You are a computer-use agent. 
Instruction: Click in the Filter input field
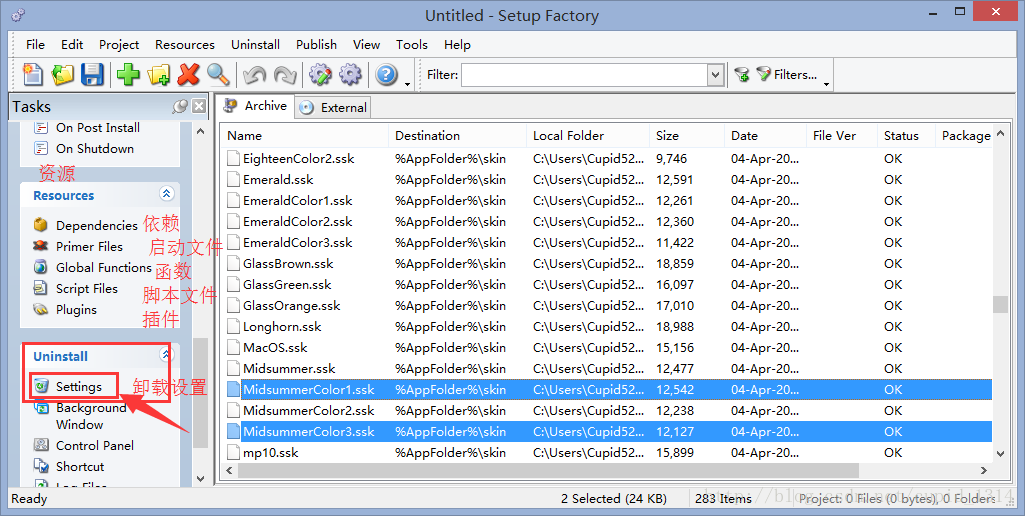click(584, 75)
